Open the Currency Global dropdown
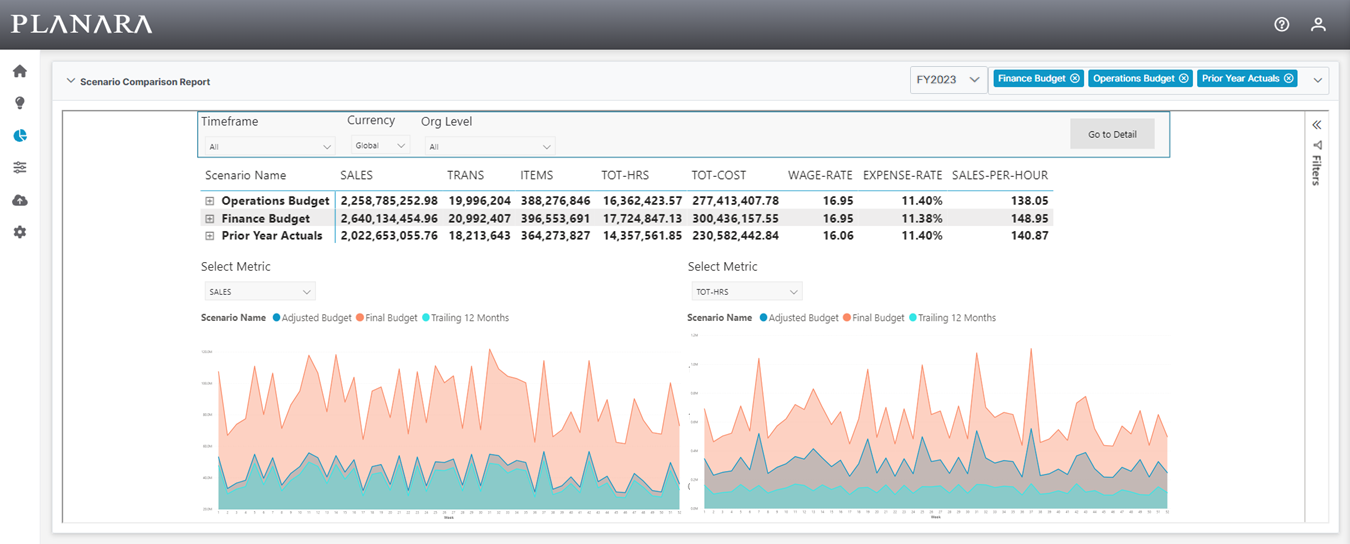 (379, 145)
